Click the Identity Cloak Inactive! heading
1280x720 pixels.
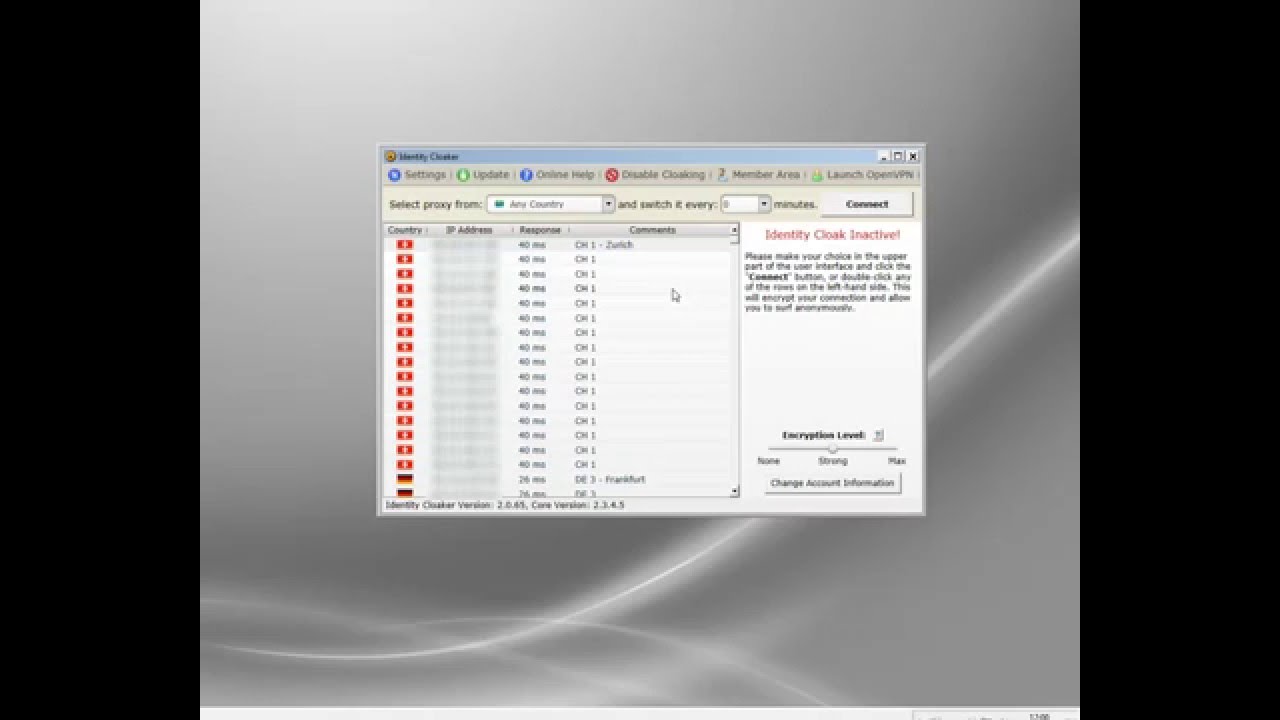click(832, 235)
